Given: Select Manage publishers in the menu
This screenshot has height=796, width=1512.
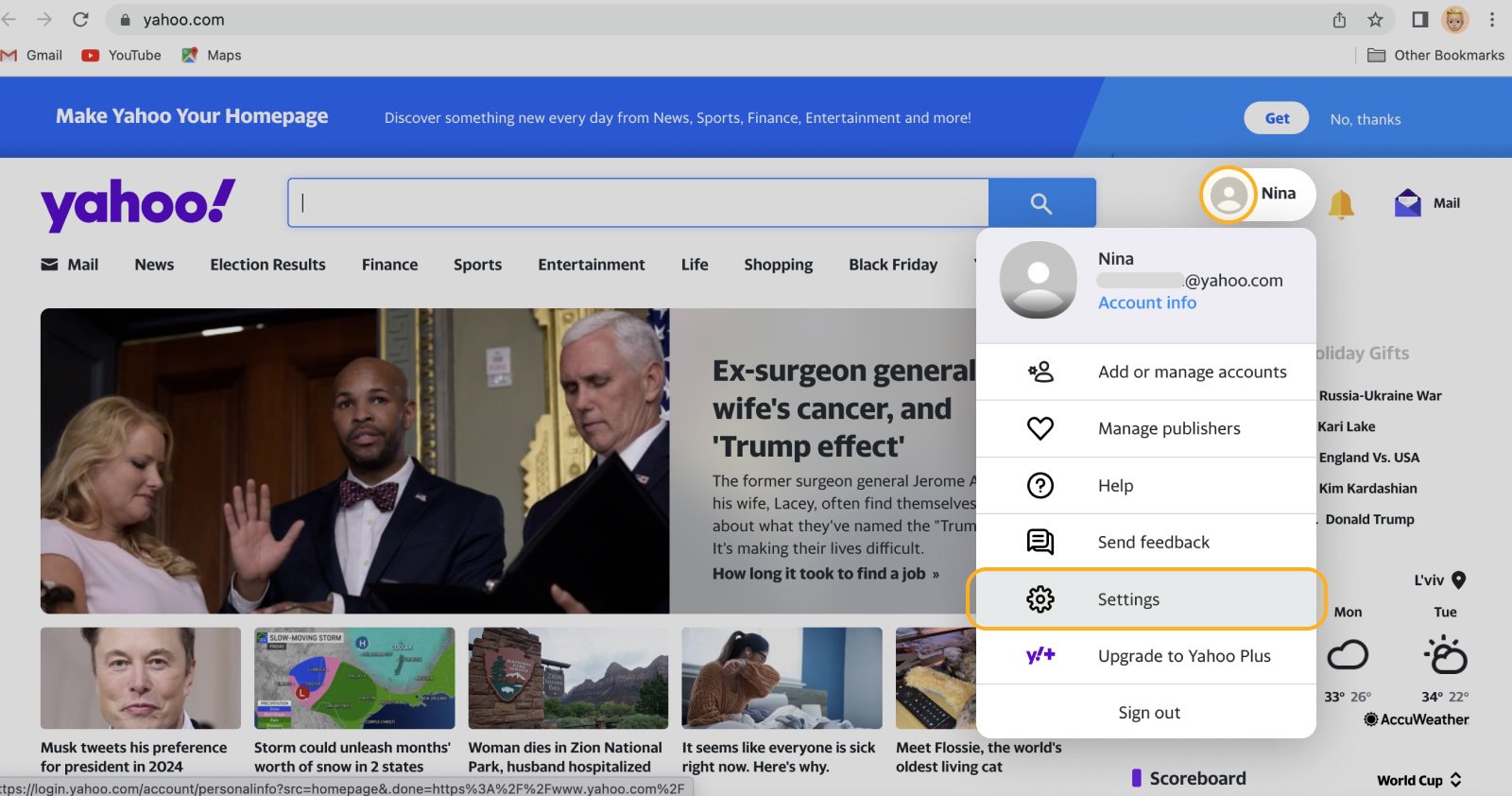Looking at the screenshot, I should tap(1146, 428).
